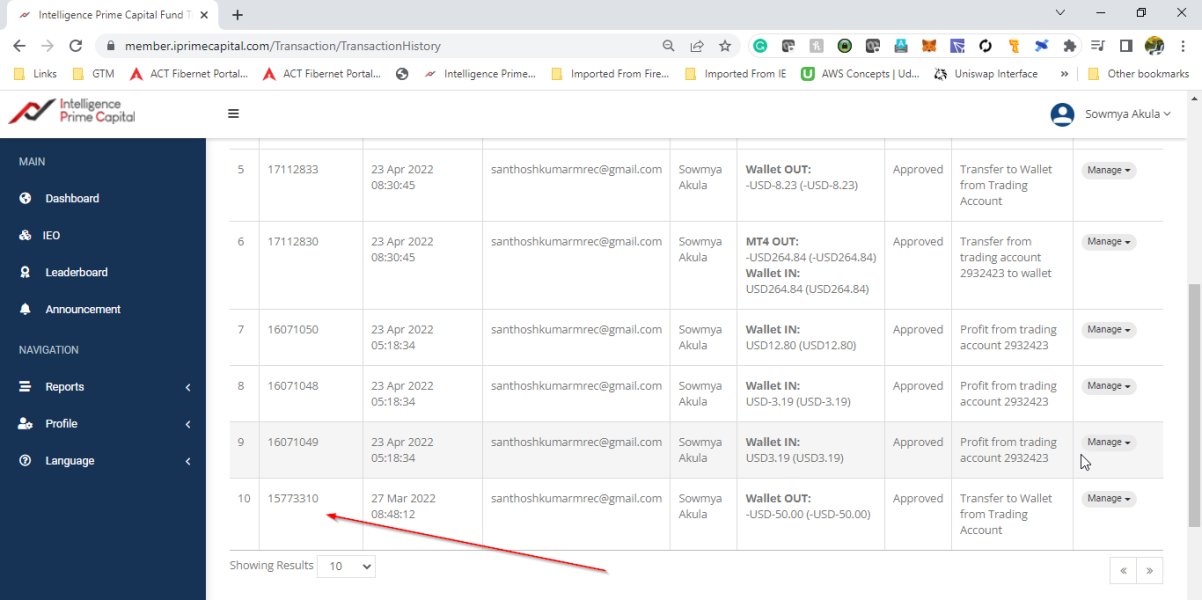Open IEO from the sidebar
Viewport: 1202px width, 600px height.
click(x=51, y=236)
